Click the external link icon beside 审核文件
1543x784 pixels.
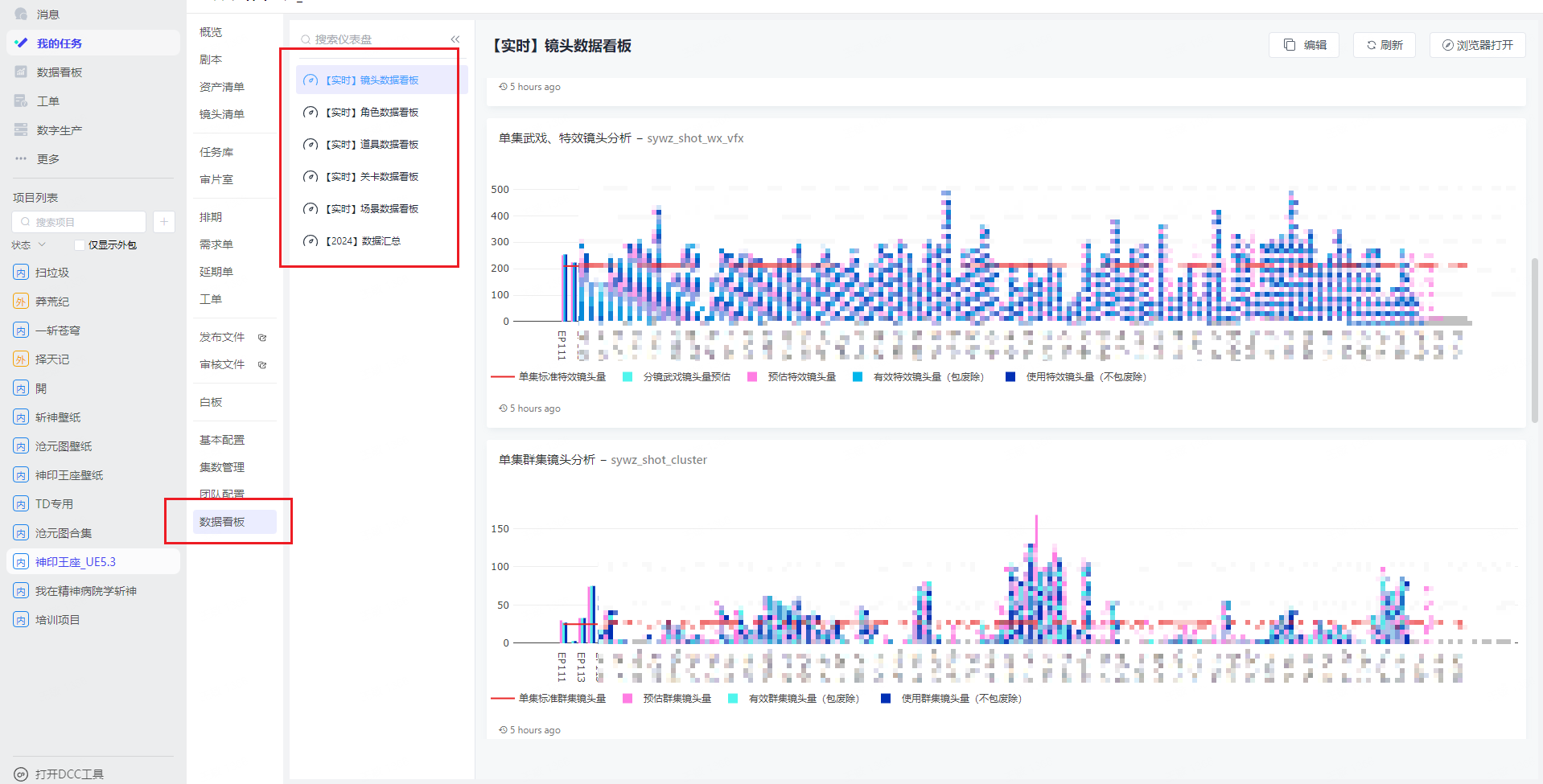tap(262, 365)
